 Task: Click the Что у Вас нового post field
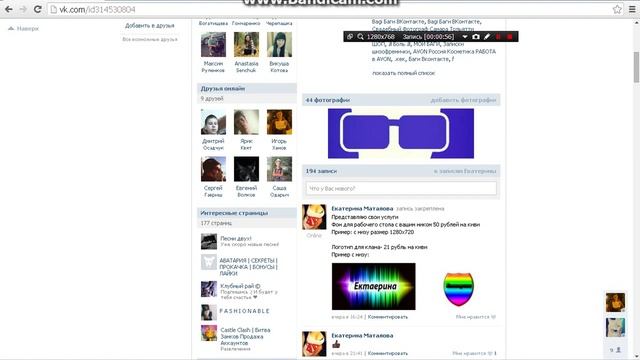pyautogui.click(x=401, y=188)
